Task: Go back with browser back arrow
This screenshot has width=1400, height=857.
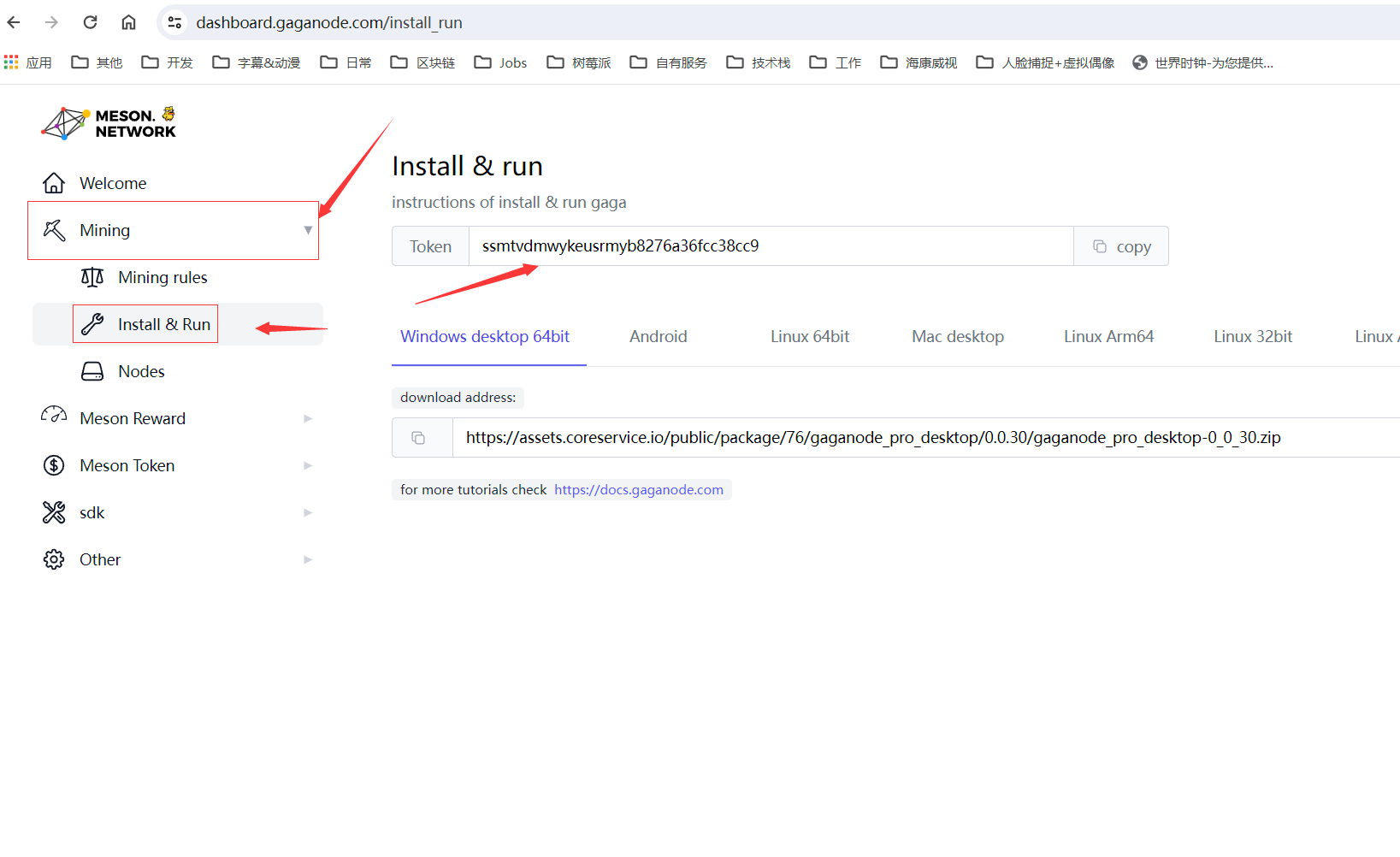Action: (x=15, y=22)
